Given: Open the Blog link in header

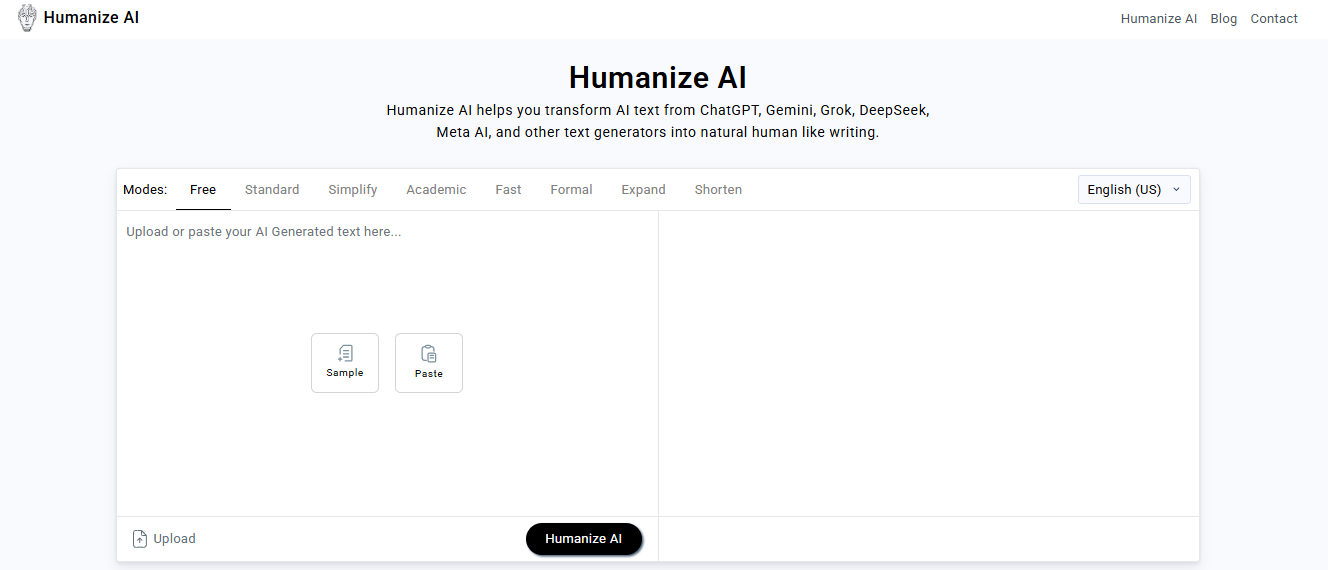Looking at the screenshot, I should pyautogui.click(x=1223, y=18).
